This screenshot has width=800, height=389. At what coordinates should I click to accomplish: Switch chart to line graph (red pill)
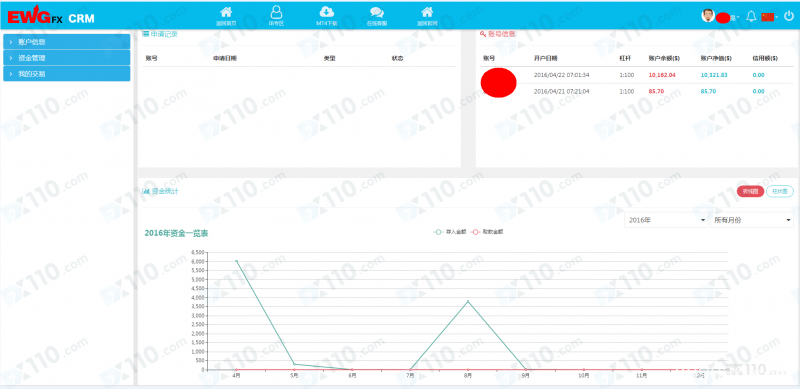[x=750, y=191]
